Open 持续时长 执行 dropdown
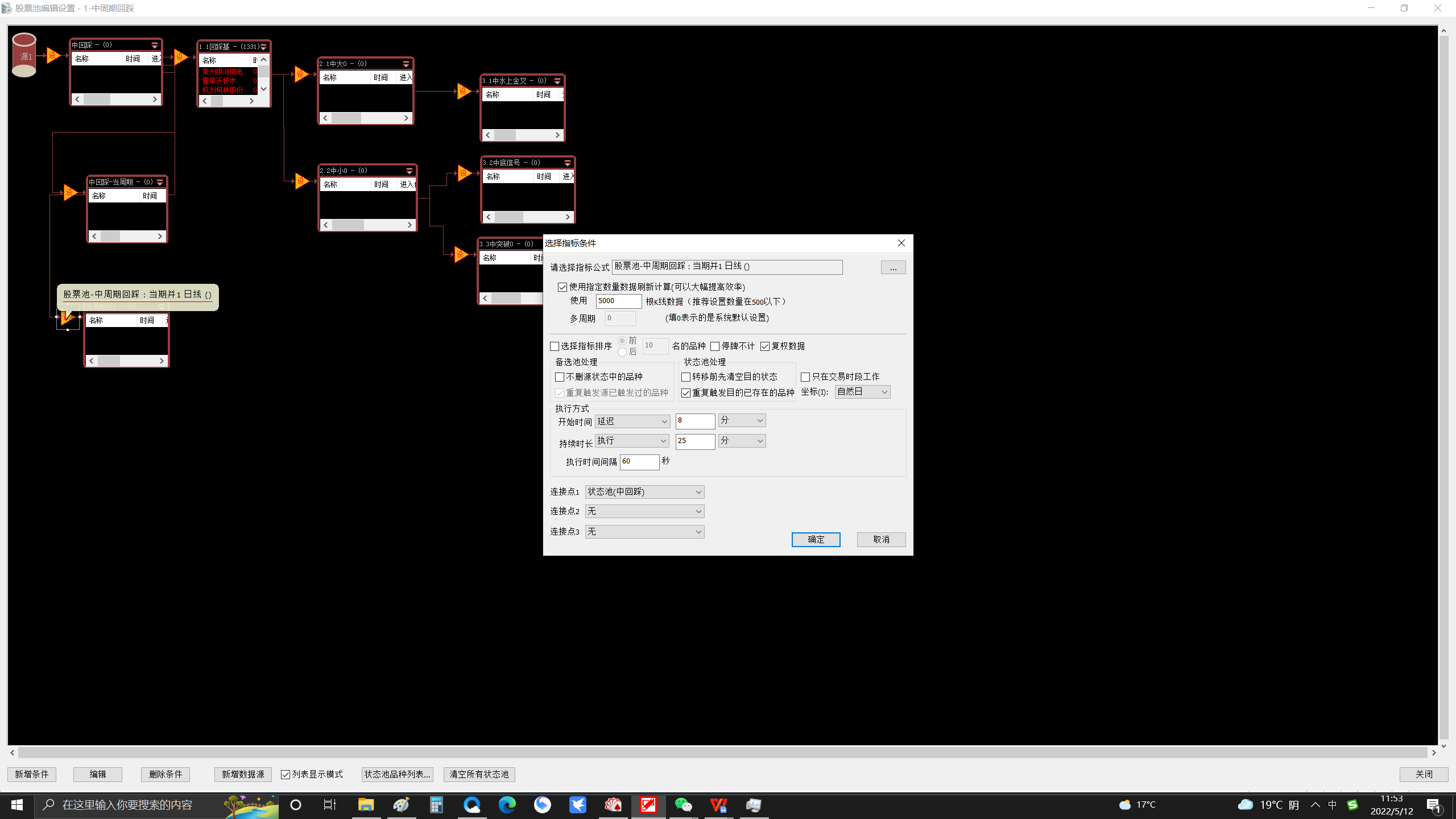The height and width of the screenshot is (819, 1456). [632, 441]
